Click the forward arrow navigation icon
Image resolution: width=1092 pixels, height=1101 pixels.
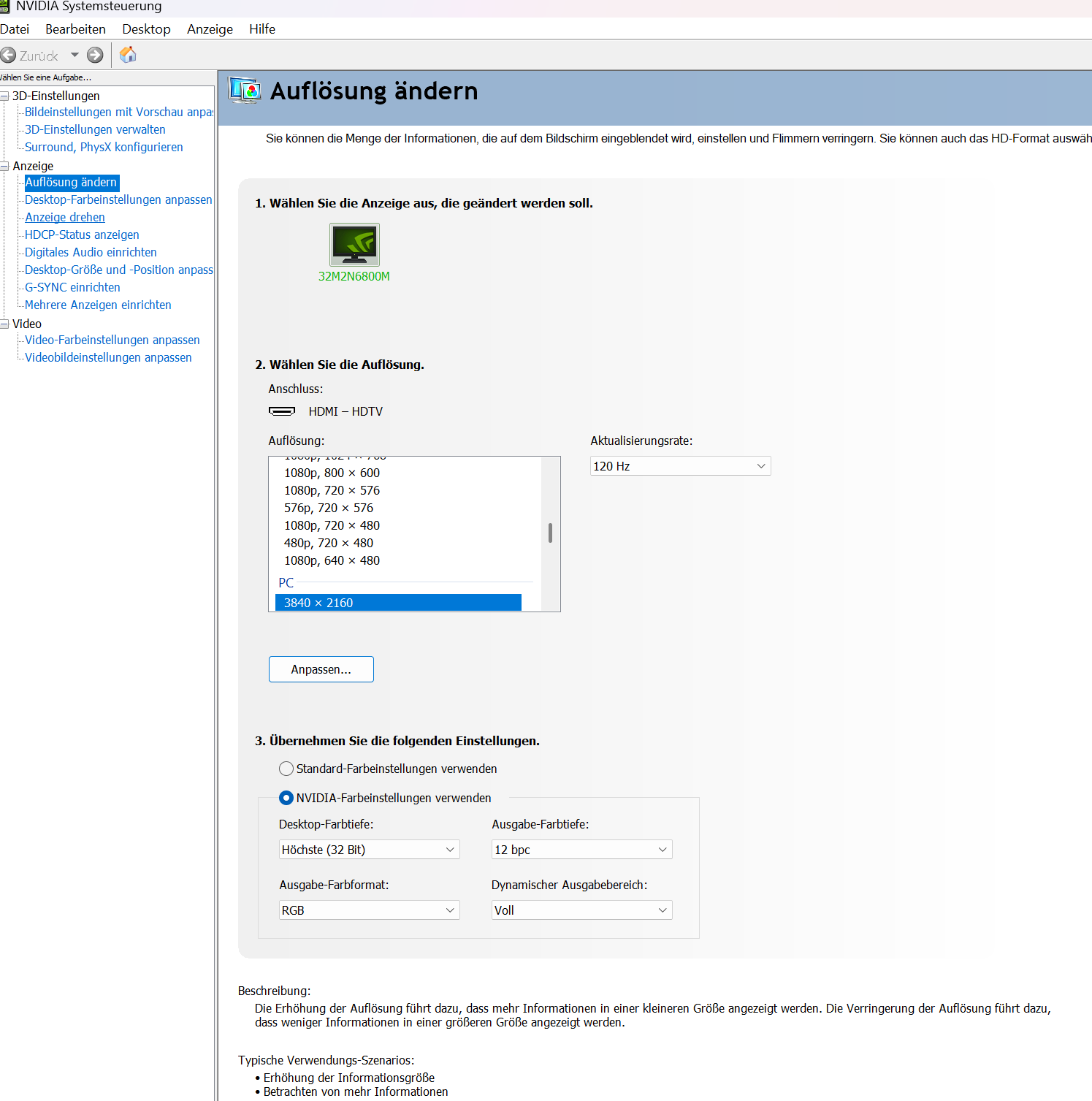pyautogui.click(x=95, y=55)
